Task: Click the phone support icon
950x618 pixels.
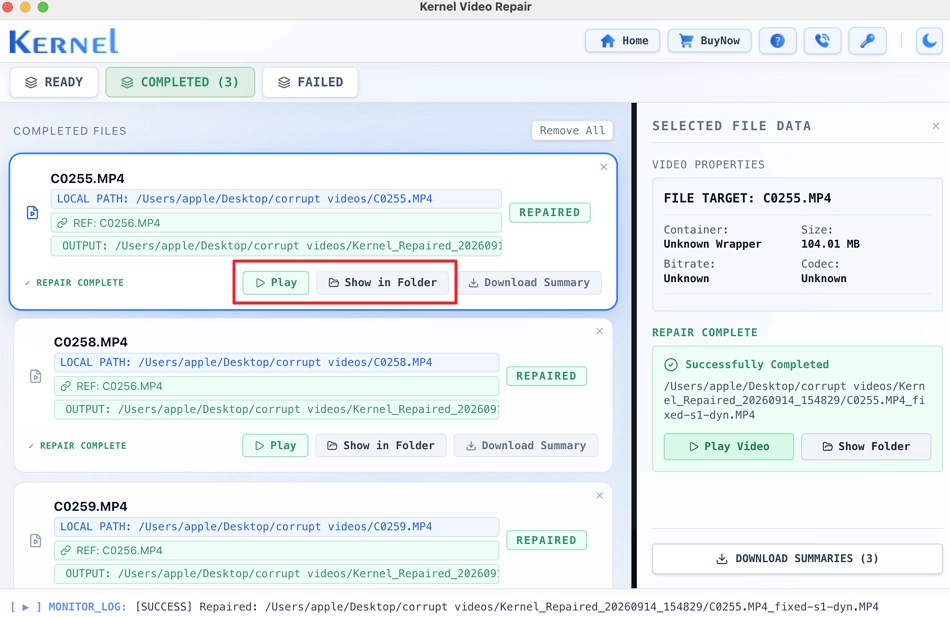Action: point(822,41)
